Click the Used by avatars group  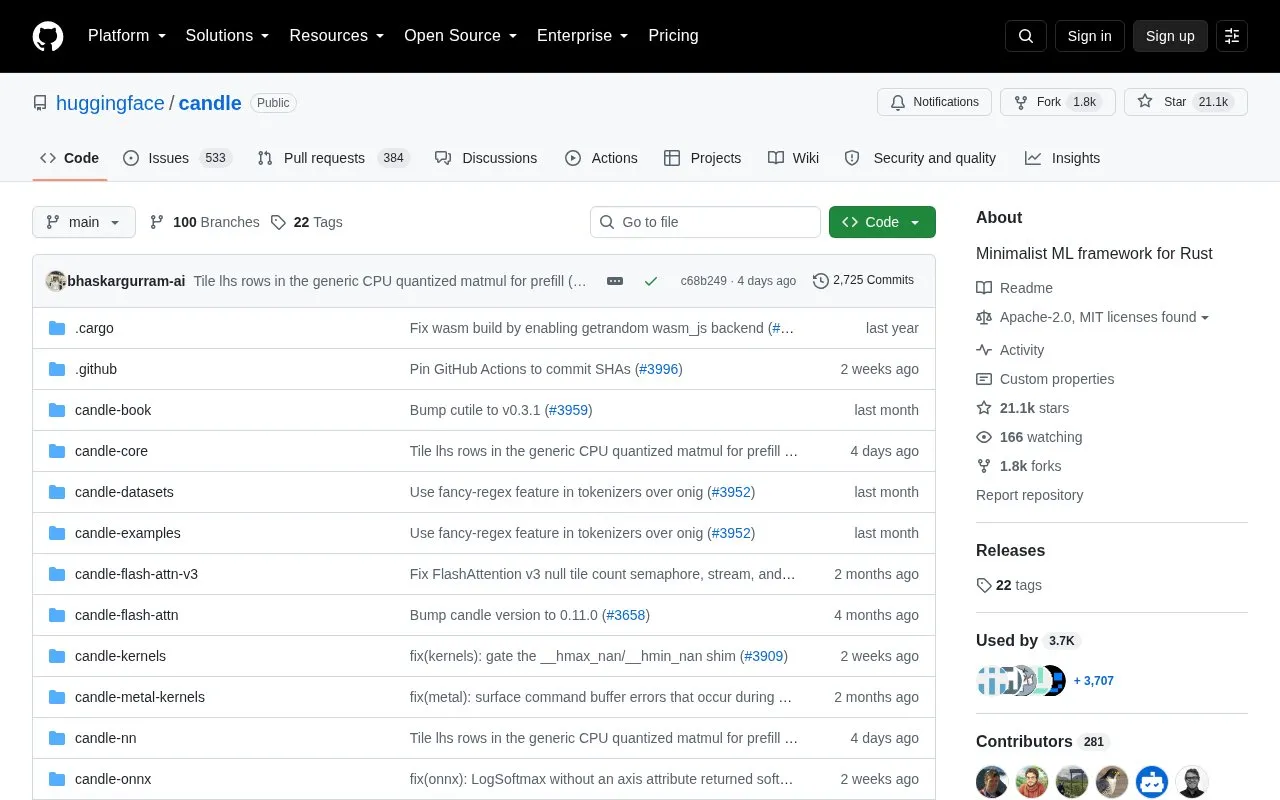tap(1021, 681)
